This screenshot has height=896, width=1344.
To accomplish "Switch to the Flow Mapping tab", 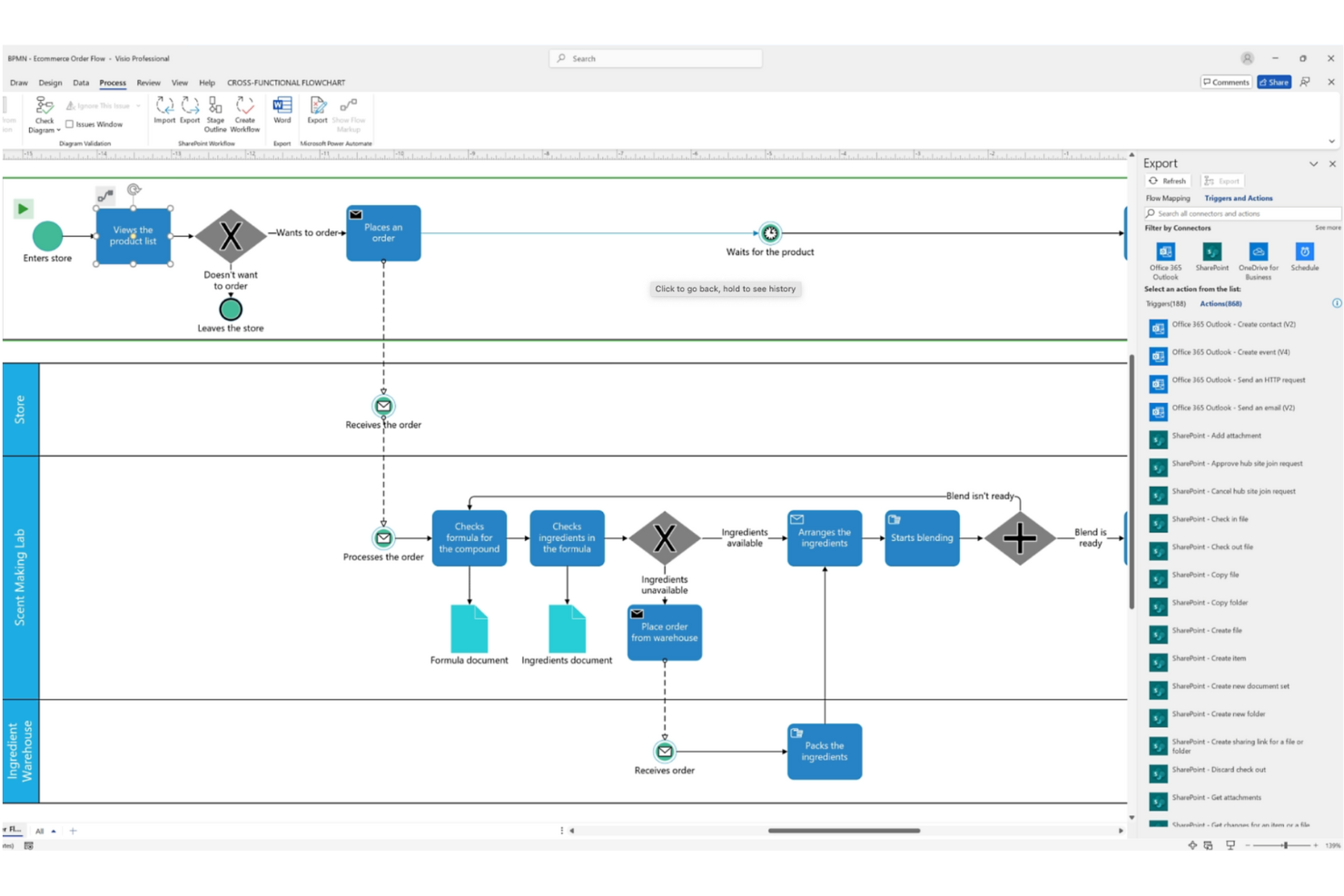I will [x=1168, y=198].
